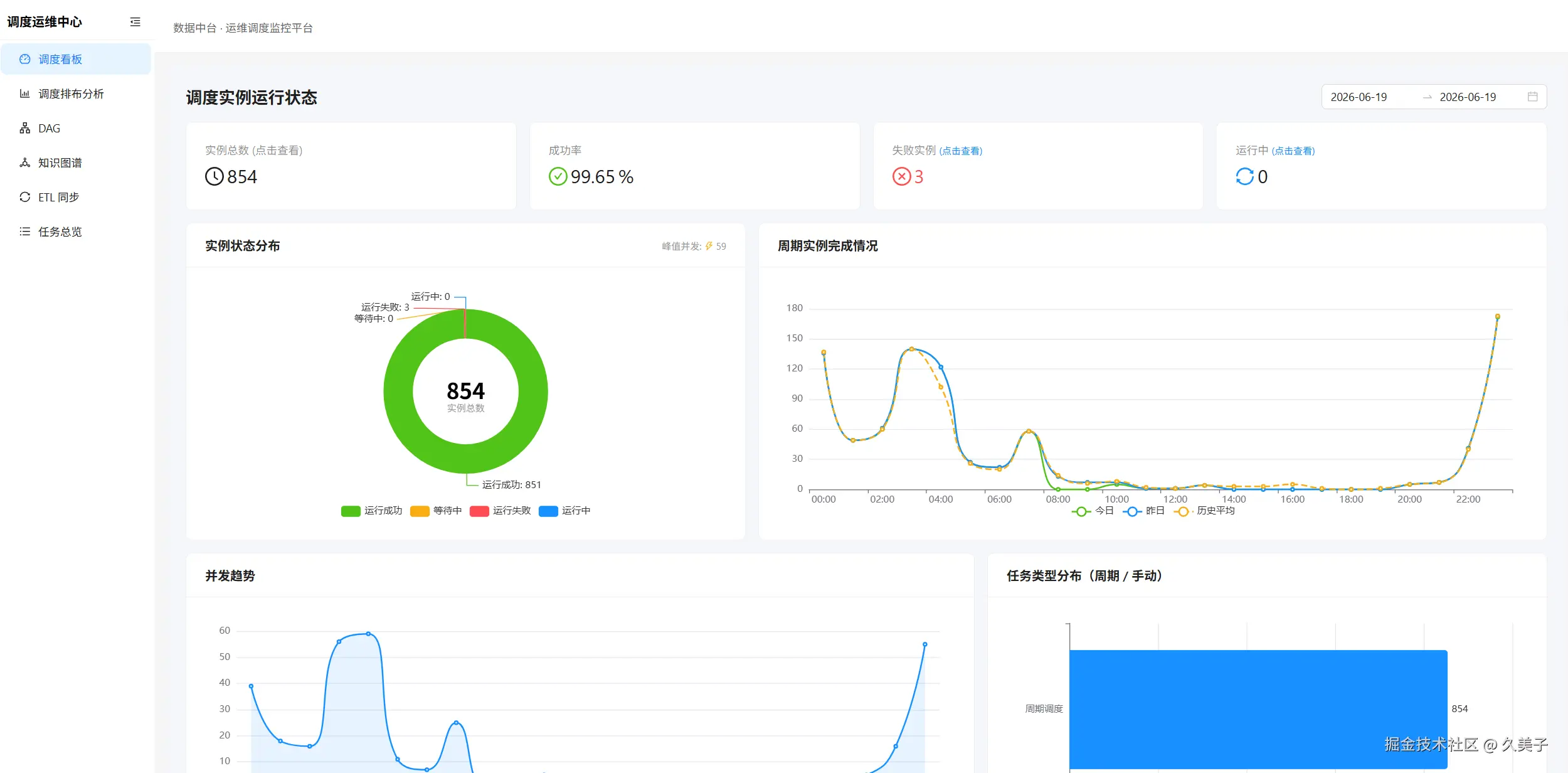
Task: Click the graph nodes icon beside 知识图谱
Action: point(25,163)
